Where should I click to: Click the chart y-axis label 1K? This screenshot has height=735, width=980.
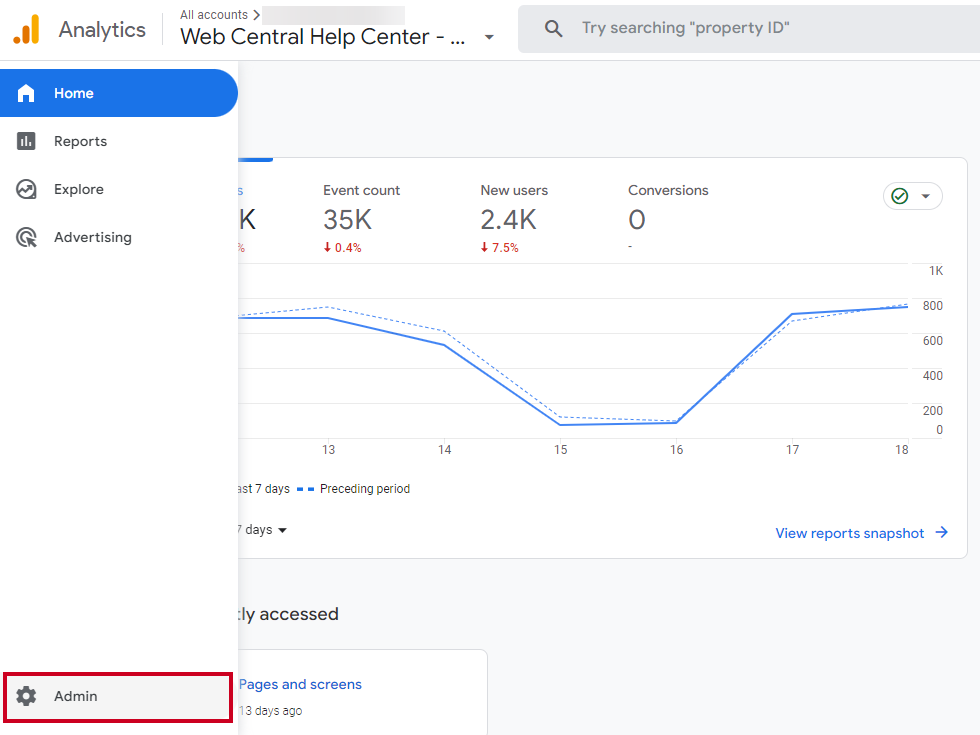tap(936, 271)
